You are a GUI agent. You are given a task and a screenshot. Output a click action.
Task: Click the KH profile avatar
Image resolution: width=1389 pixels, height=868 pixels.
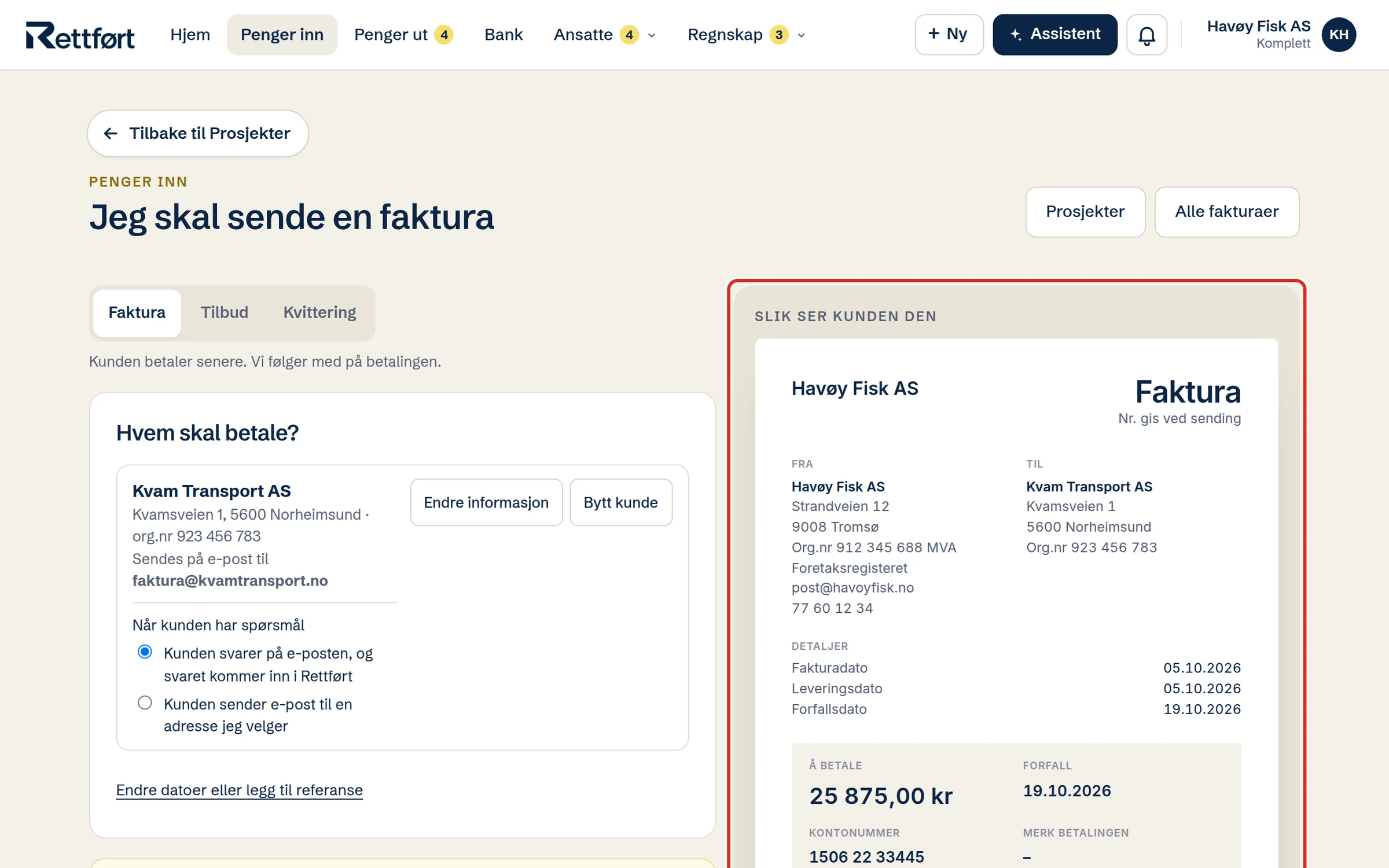(x=1339, y=35)
